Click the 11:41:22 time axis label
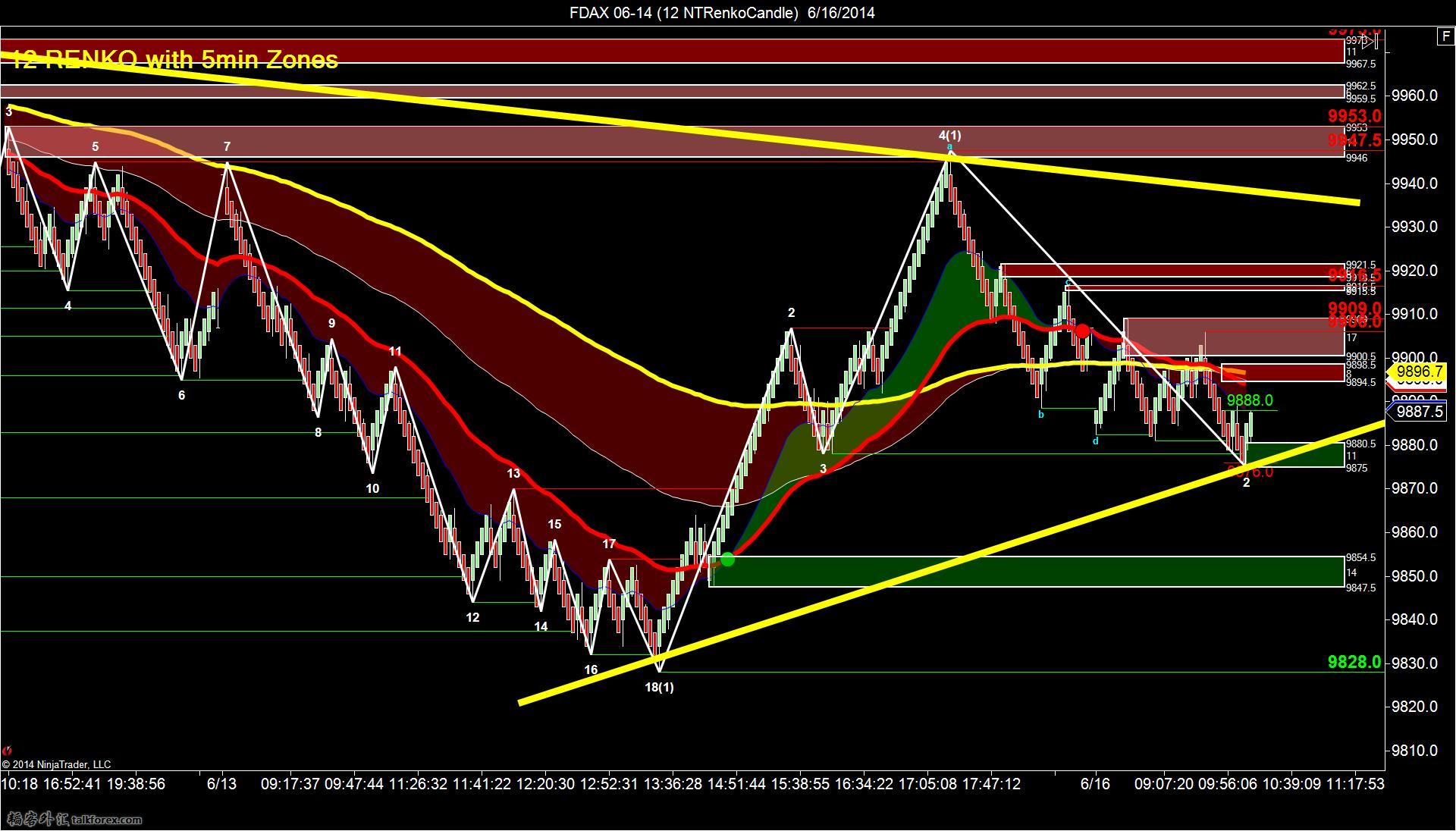Viewport: 1456px width, 831px height. [482, 784]
